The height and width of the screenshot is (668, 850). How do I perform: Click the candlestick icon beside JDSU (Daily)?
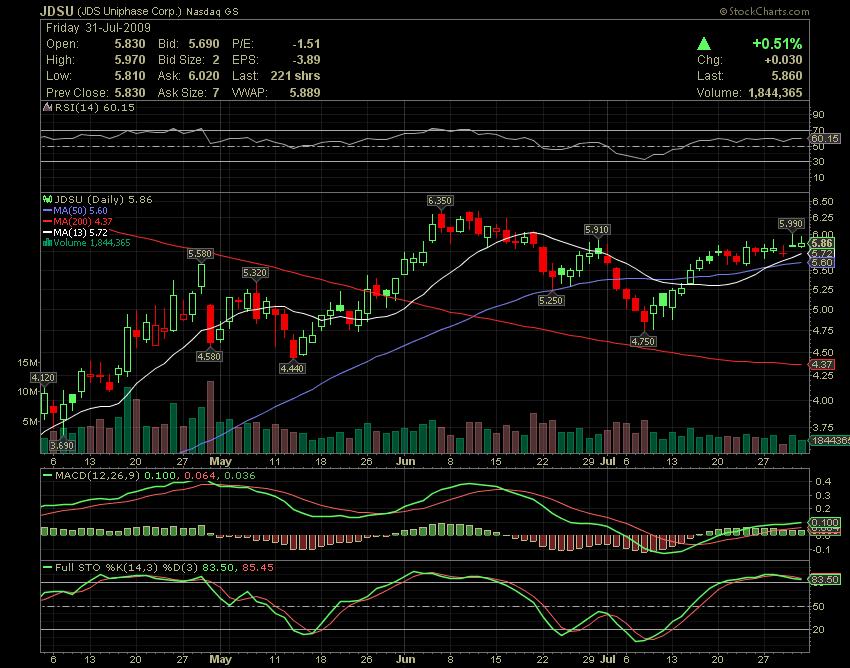pos(47,200)
